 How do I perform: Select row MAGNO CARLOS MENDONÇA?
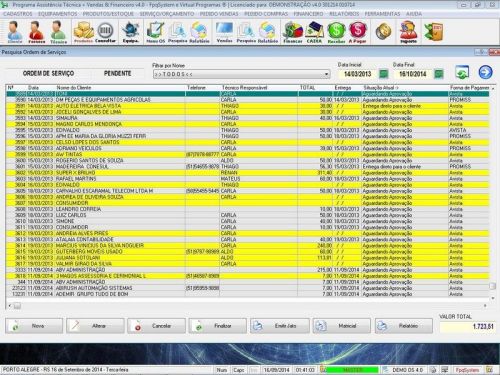click(248, 124)
